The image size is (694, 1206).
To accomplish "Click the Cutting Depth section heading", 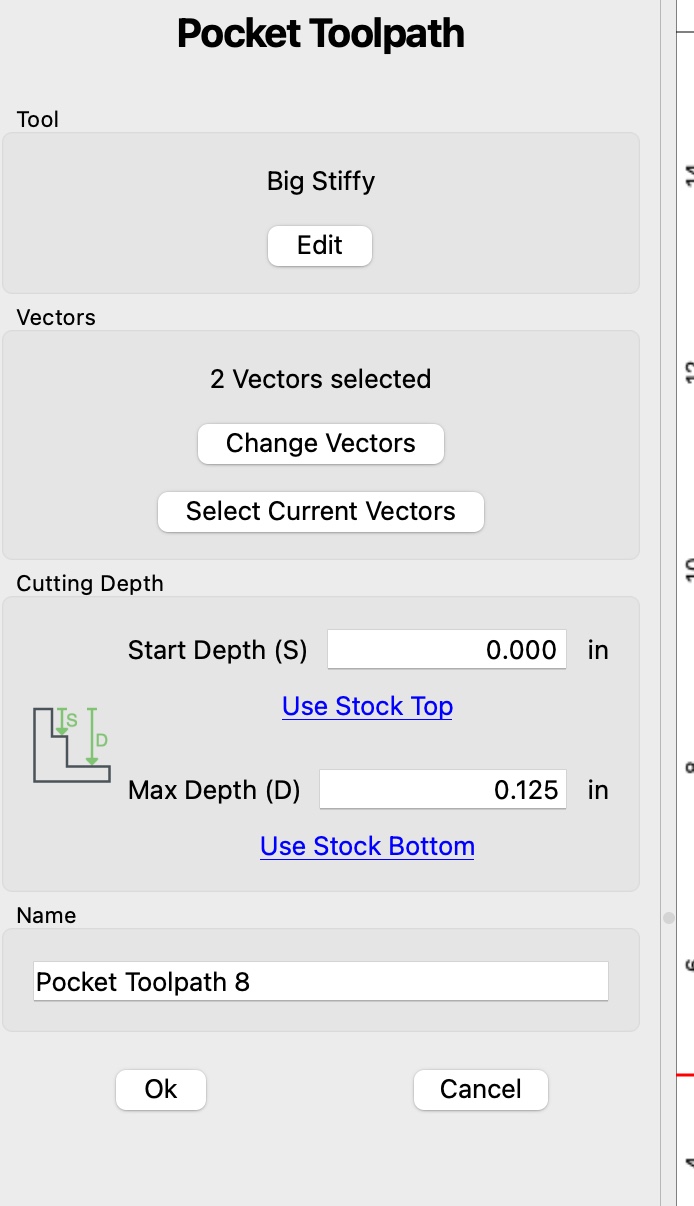I will pos(90,583).
